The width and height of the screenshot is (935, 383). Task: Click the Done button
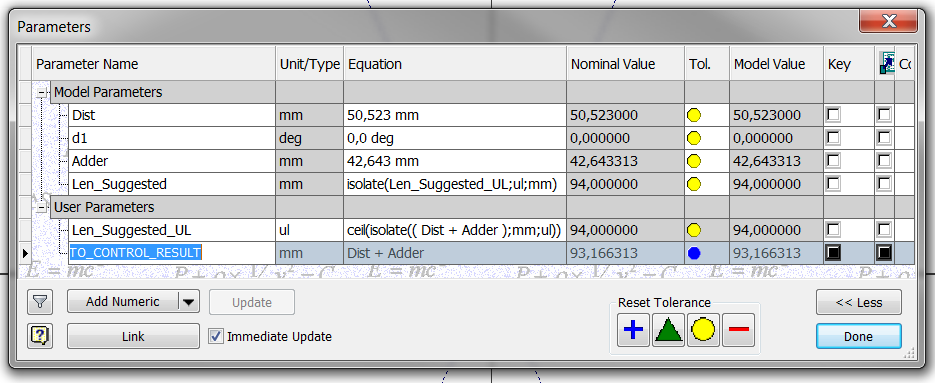pos(859,336)
